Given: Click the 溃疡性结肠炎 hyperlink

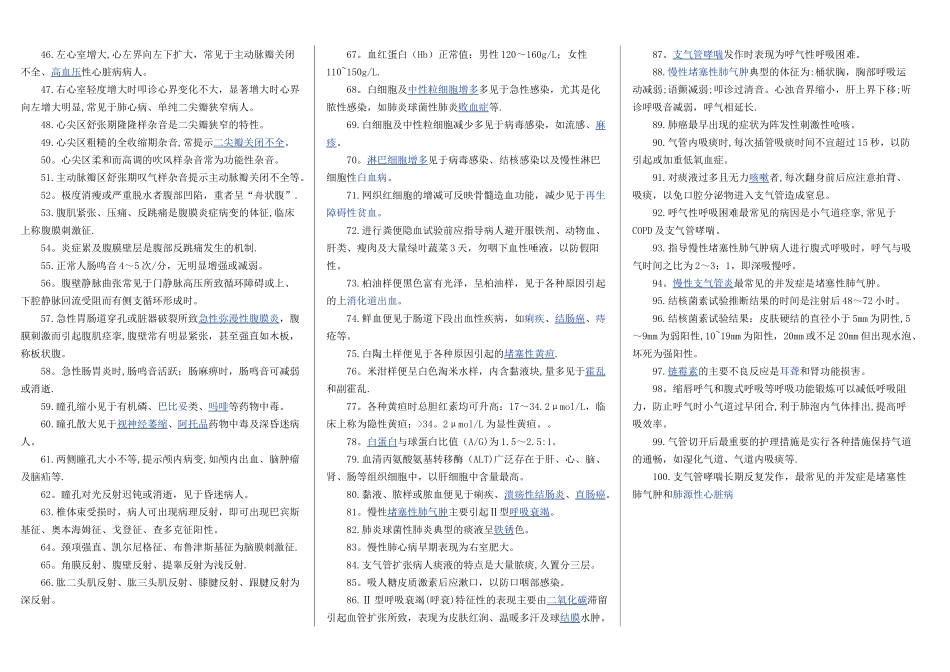Looking at the screenshot, I should tap(534, 494).
